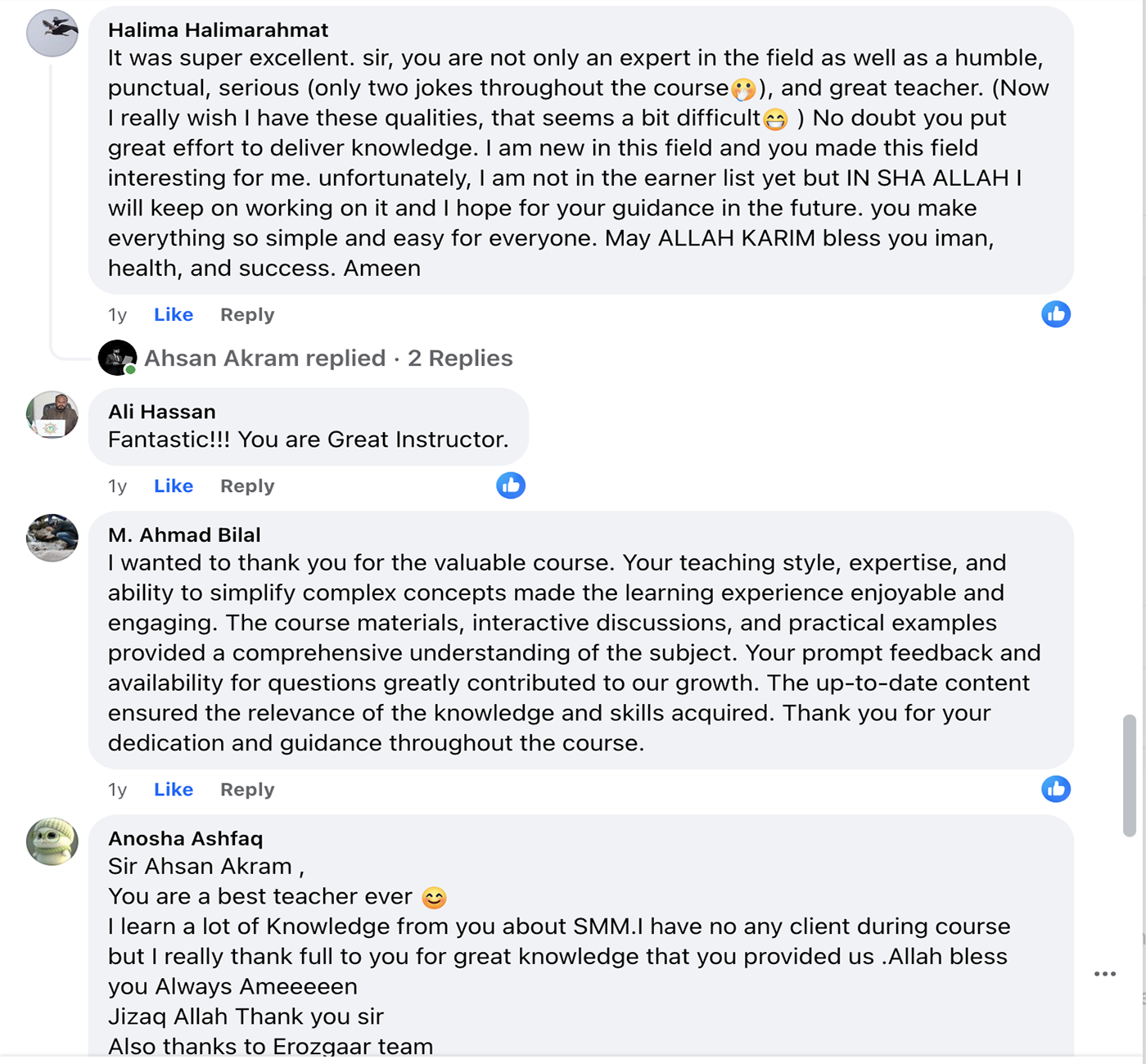This screenshot has height=1064, width=1146.
Task: Open Anosha Ashfaq's profile picture
Action: click(x=52, y=841)
